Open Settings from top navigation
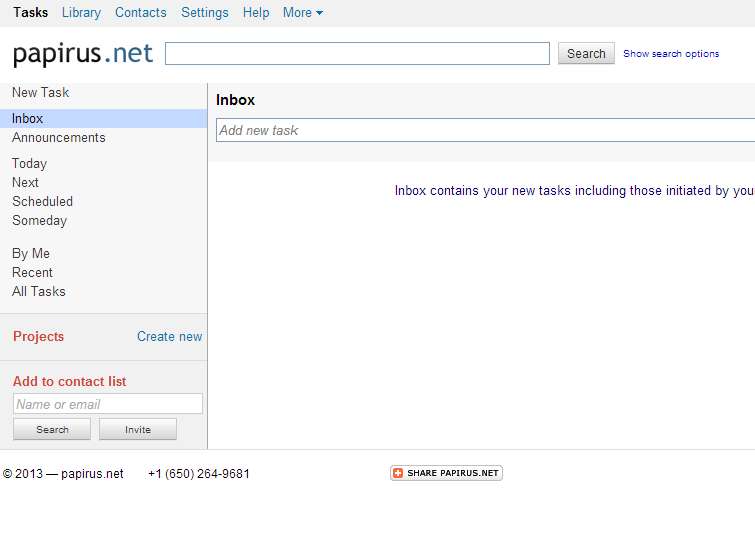This screenshot has width=755, height=537. coord(205,13)
